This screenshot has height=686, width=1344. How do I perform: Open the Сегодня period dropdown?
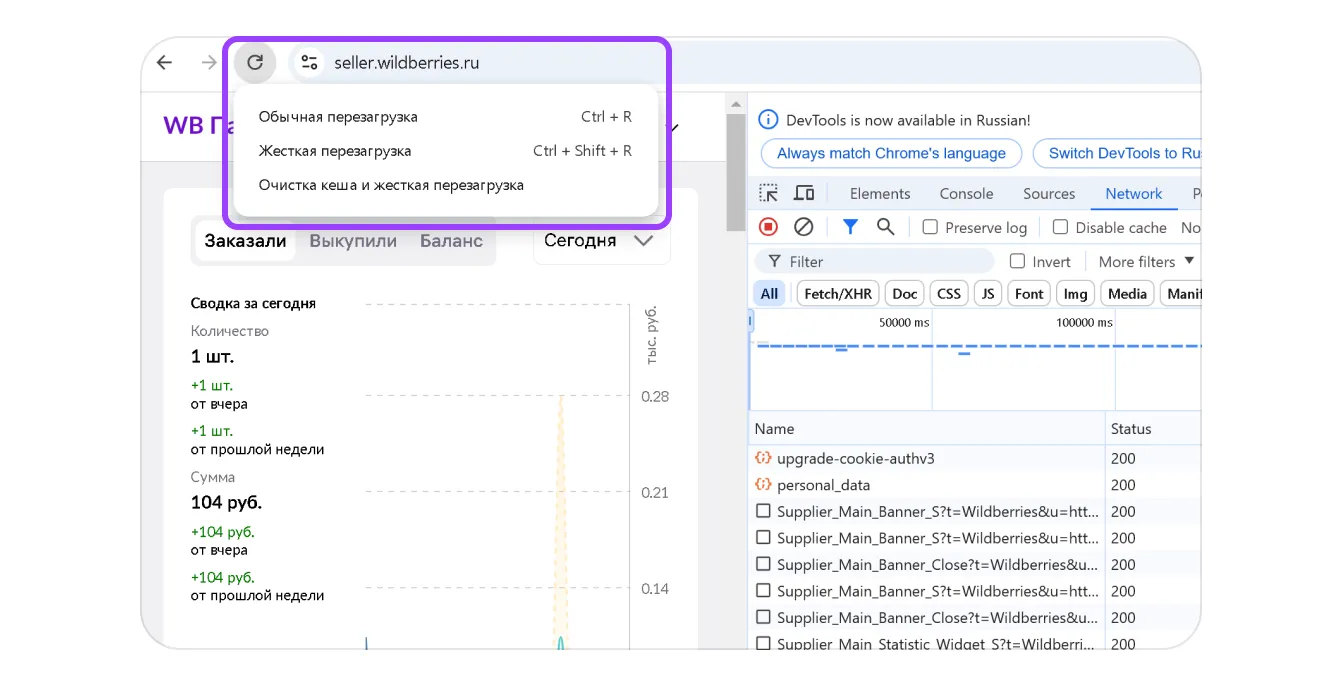tap(600, 241)
